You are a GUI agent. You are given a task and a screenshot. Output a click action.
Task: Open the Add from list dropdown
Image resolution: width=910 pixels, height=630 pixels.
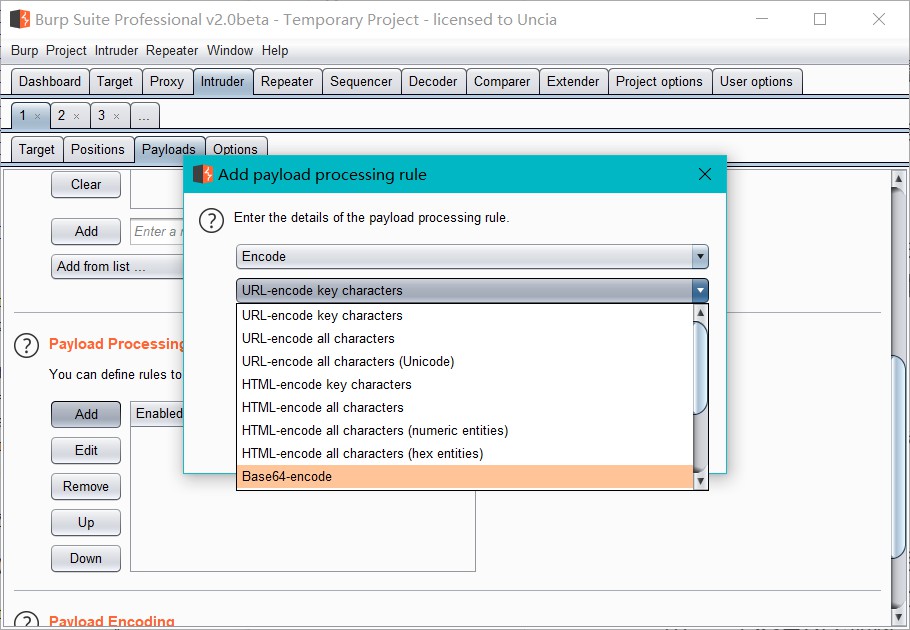[x=119, y=266]
